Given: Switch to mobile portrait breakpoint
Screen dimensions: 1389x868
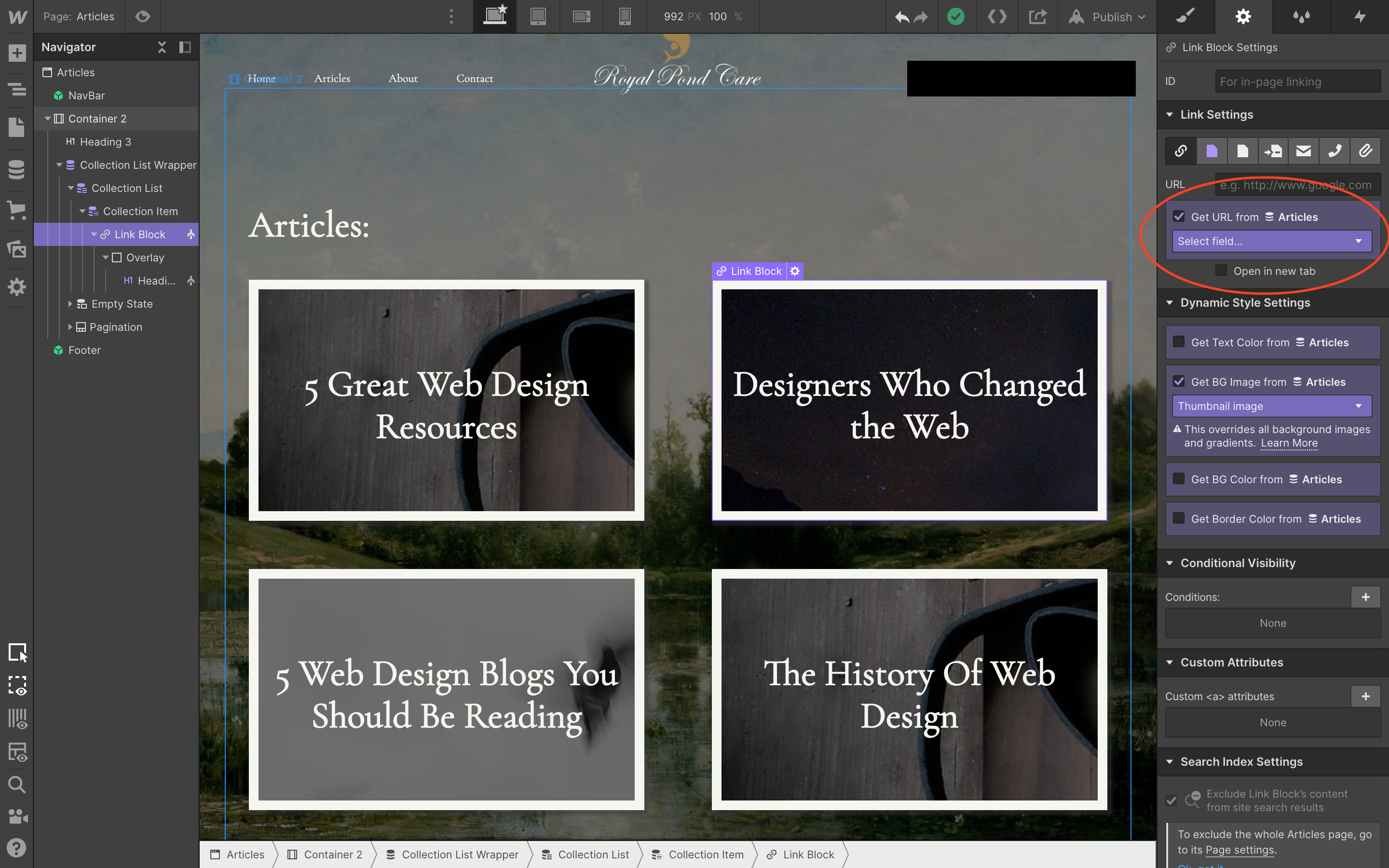Looking at the screenshot, I should [x=624, y=17].
